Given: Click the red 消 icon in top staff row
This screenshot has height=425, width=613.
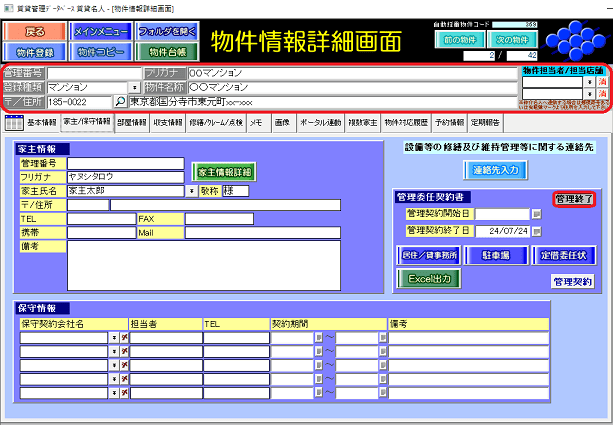Looking at the screenshot, I should click(603, 81).
